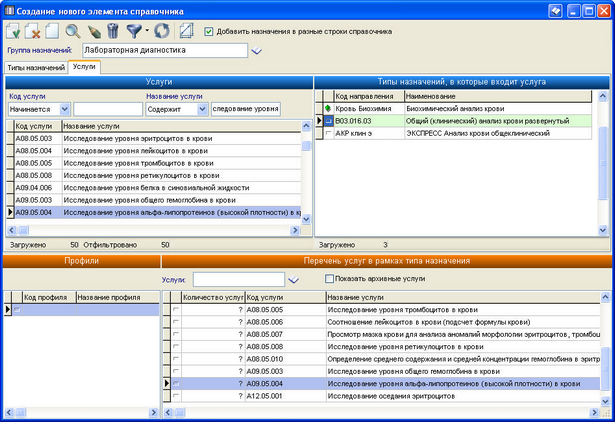
Task: Click the 'Название профиля' column header
Action: 117,297
